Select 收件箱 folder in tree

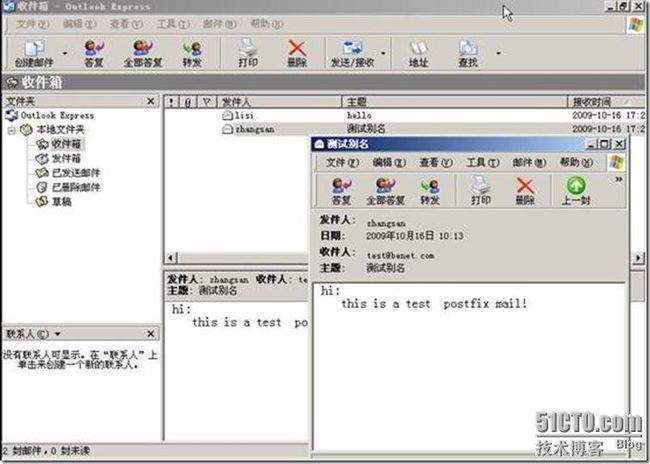pos(60,144)
